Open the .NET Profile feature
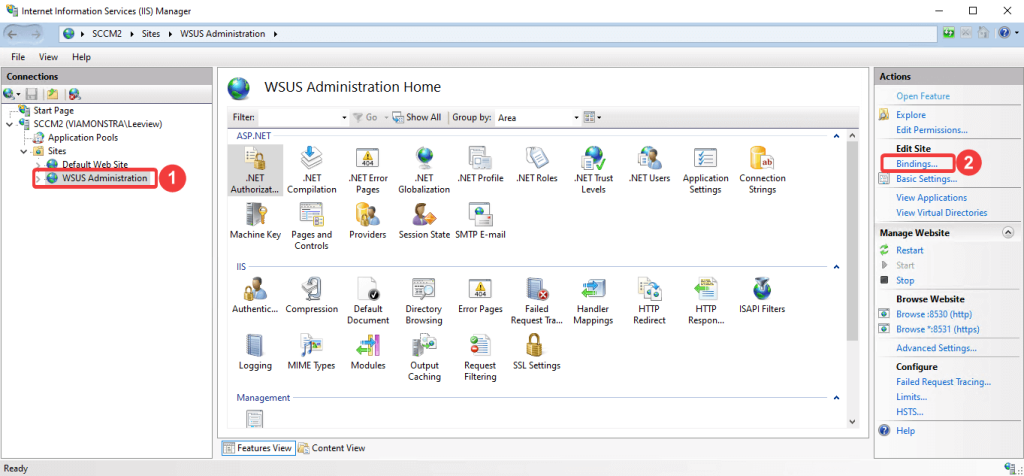The image size is (1024, 476). (x=480, y=165)
